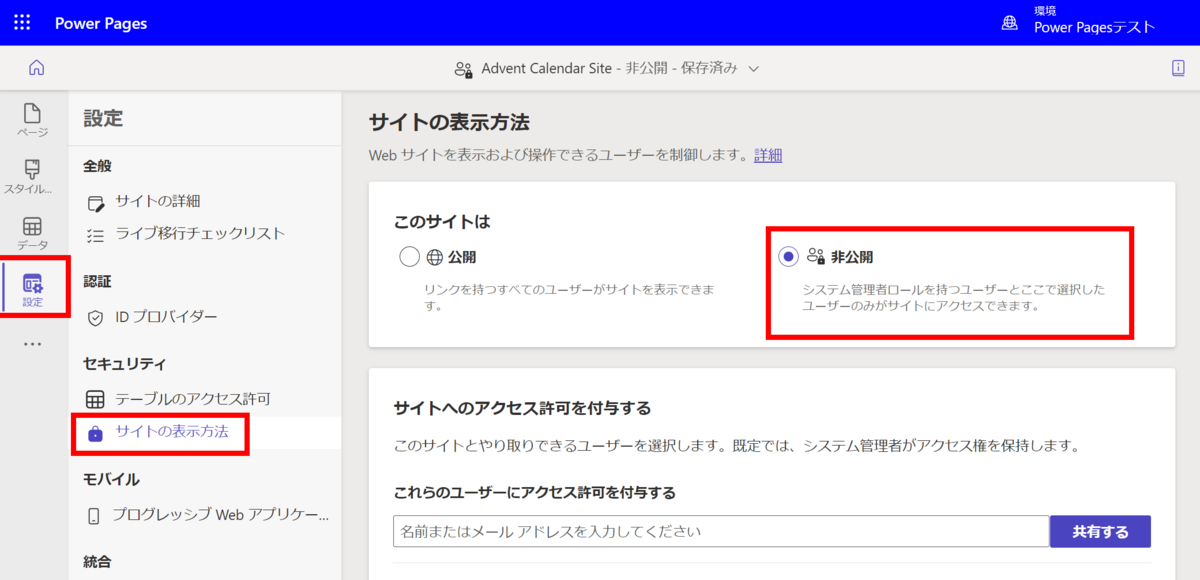Go to the Home icon
Screen dimensions: 1200x580
coord(37,68)
